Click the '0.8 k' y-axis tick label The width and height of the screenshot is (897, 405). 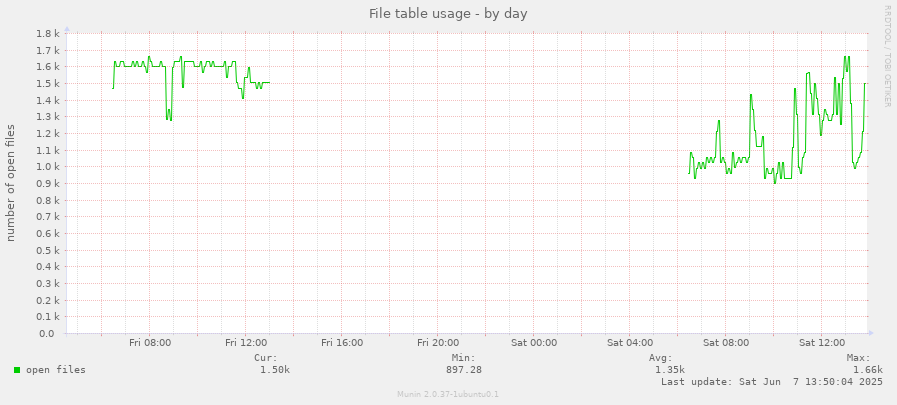pyautogui.click(x=49, y=200)
